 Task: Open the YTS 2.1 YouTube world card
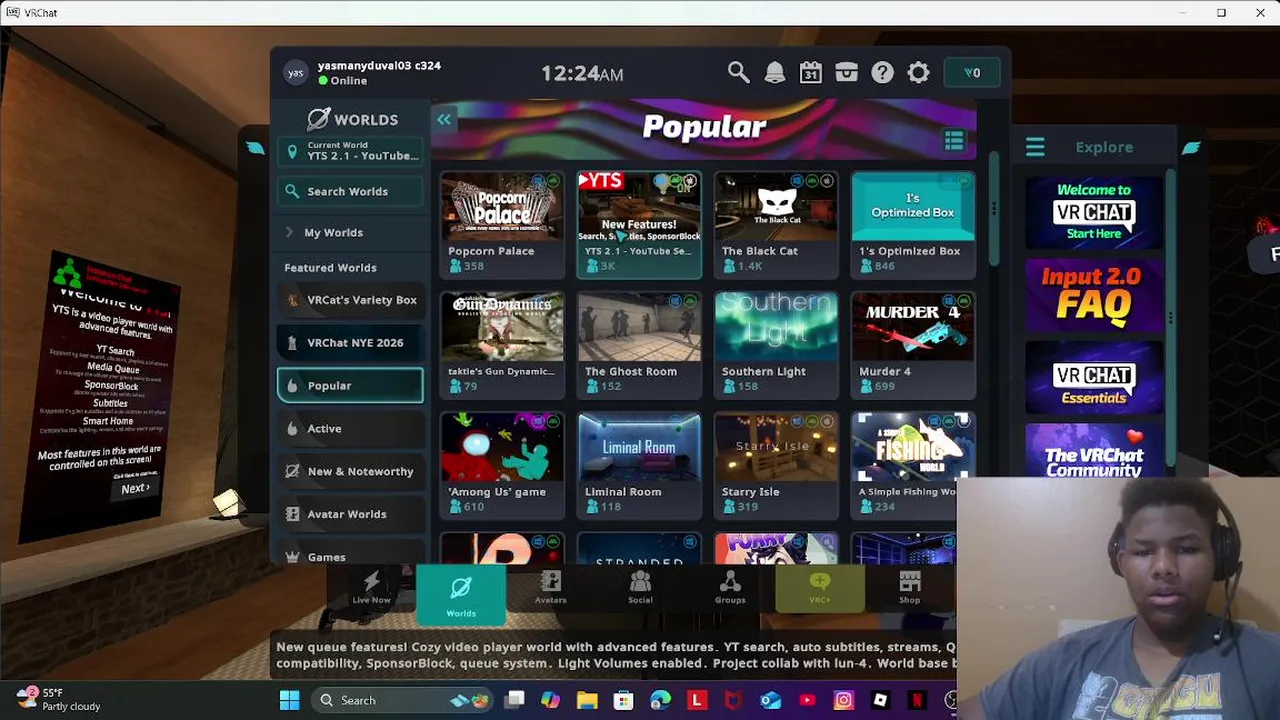[639, 224]
